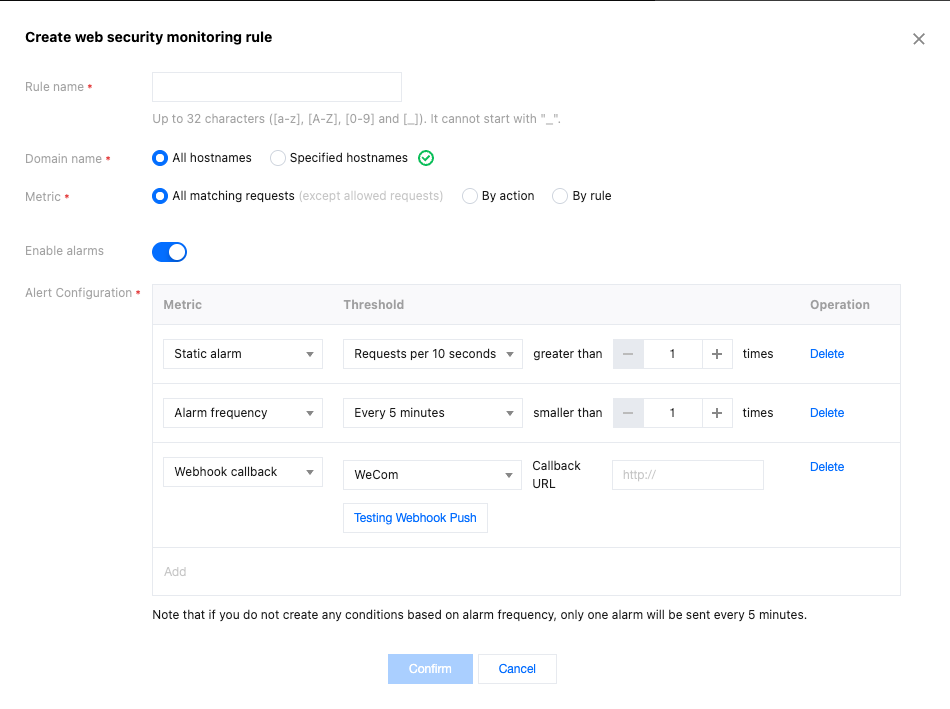Increase the Alarm frequency times value
This screenshot has width=950, height=709.
pos(717,413)
